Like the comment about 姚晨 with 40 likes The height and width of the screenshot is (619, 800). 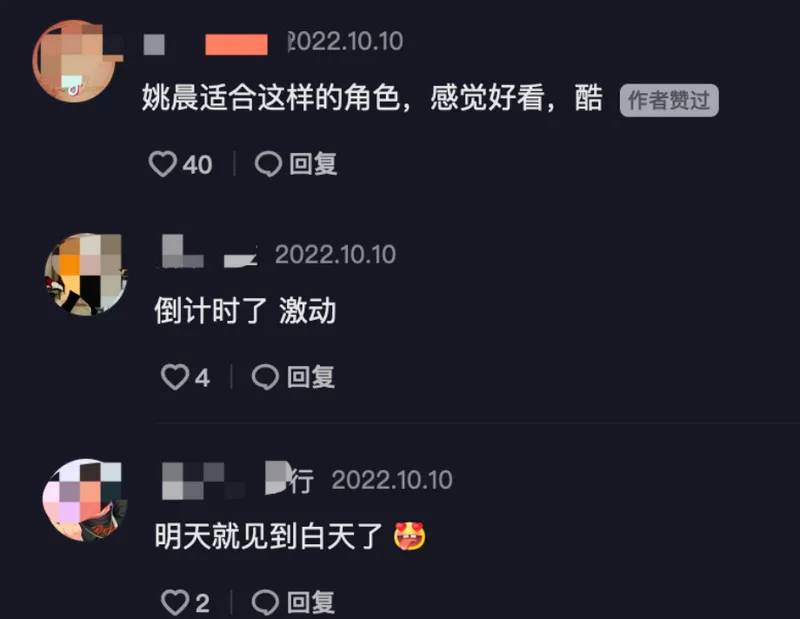click(163, 164)
